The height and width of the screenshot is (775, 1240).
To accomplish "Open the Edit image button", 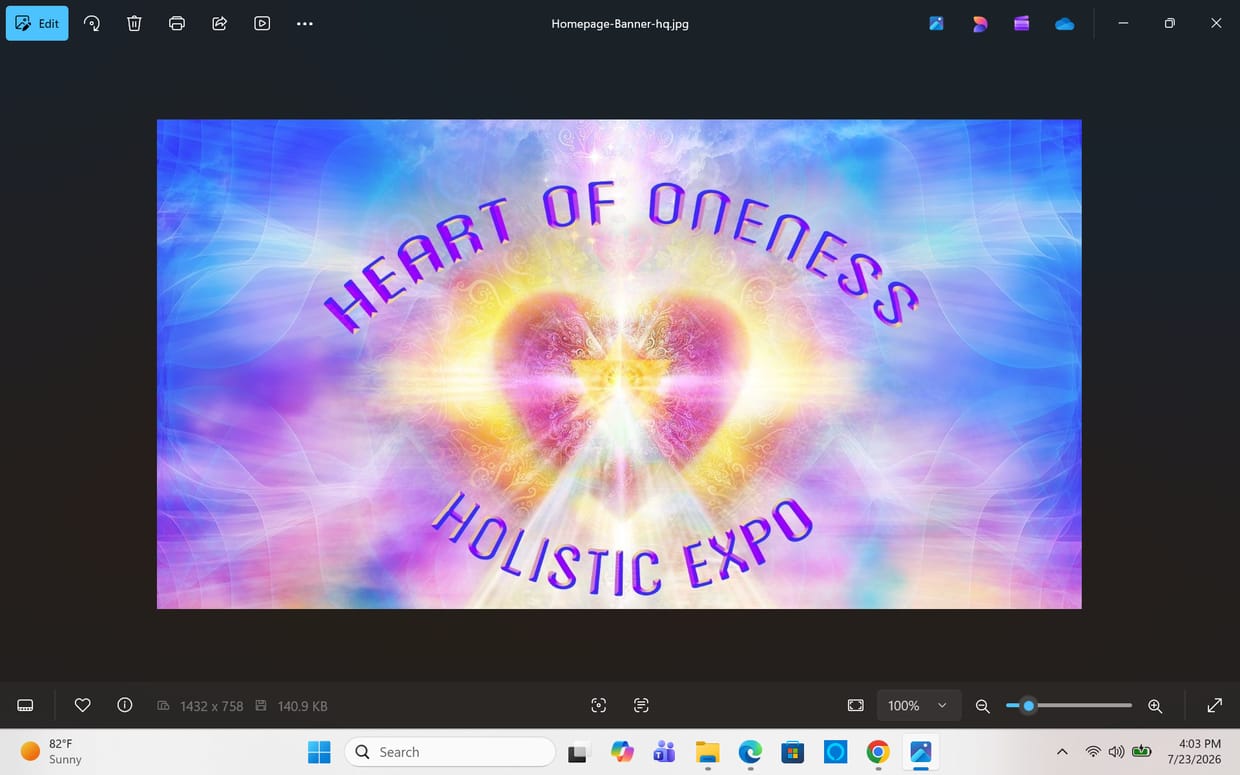I will click(37, 23).
